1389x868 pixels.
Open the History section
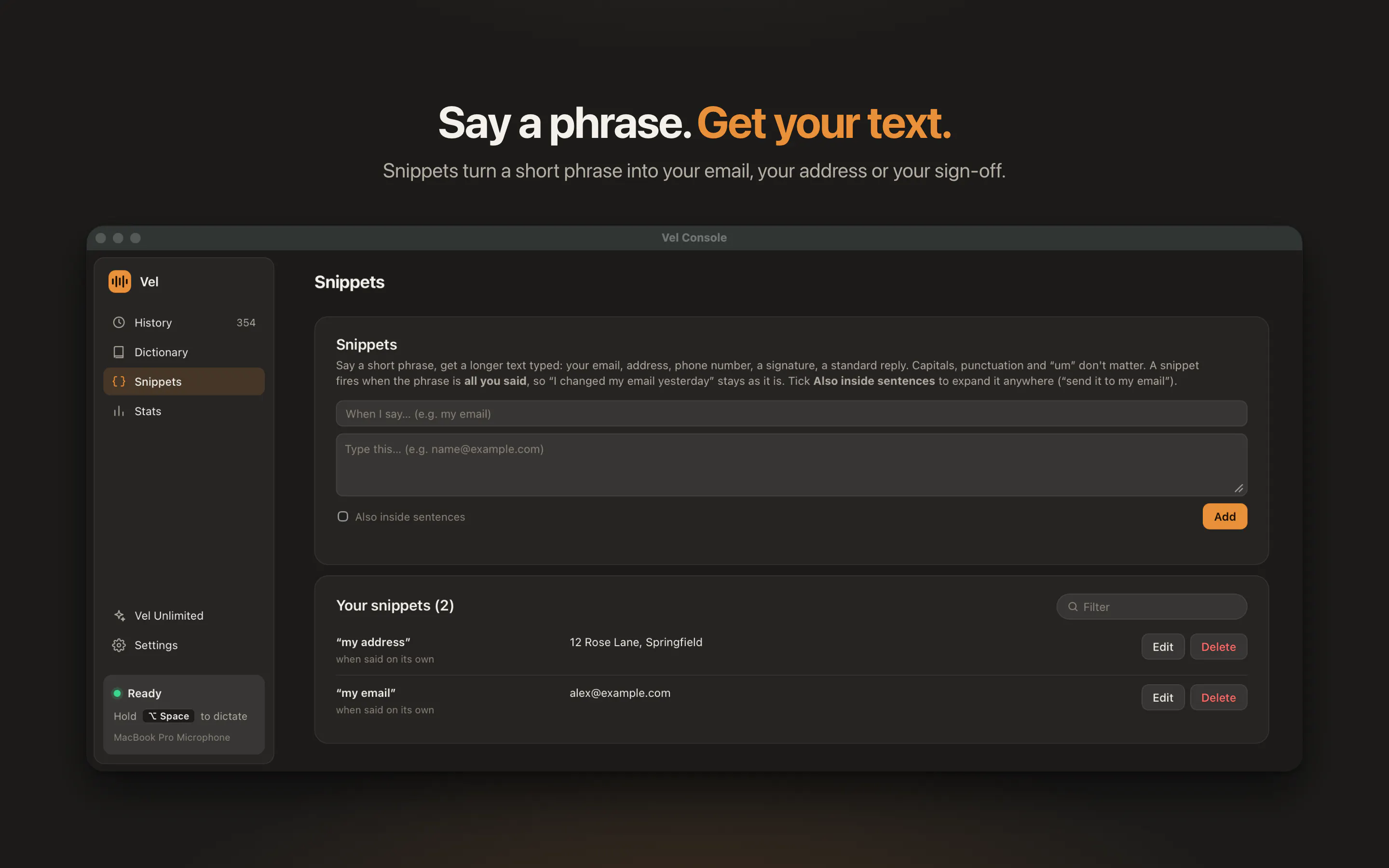point(184,323)
